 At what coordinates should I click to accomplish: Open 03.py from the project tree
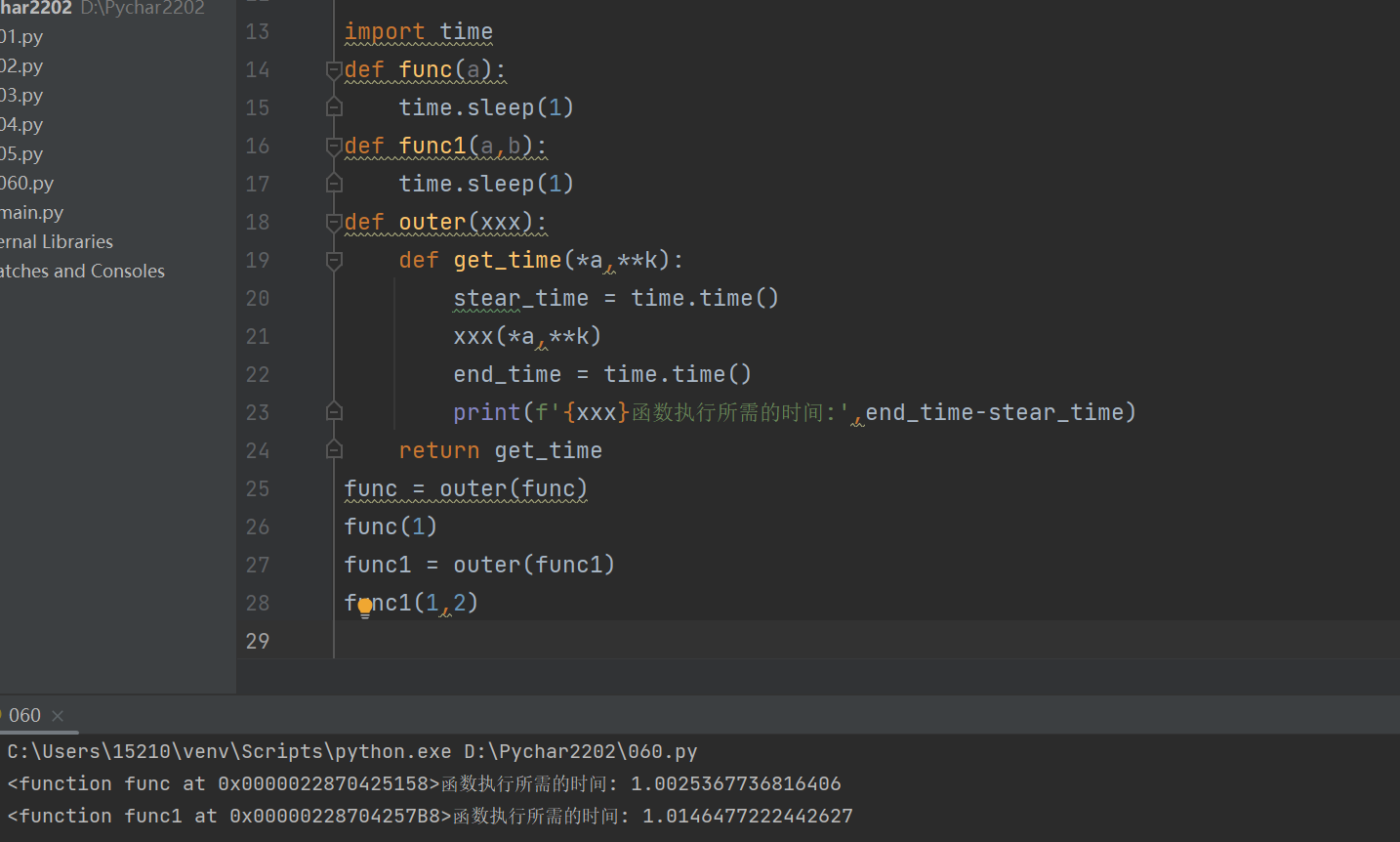[x=21, y=96]
